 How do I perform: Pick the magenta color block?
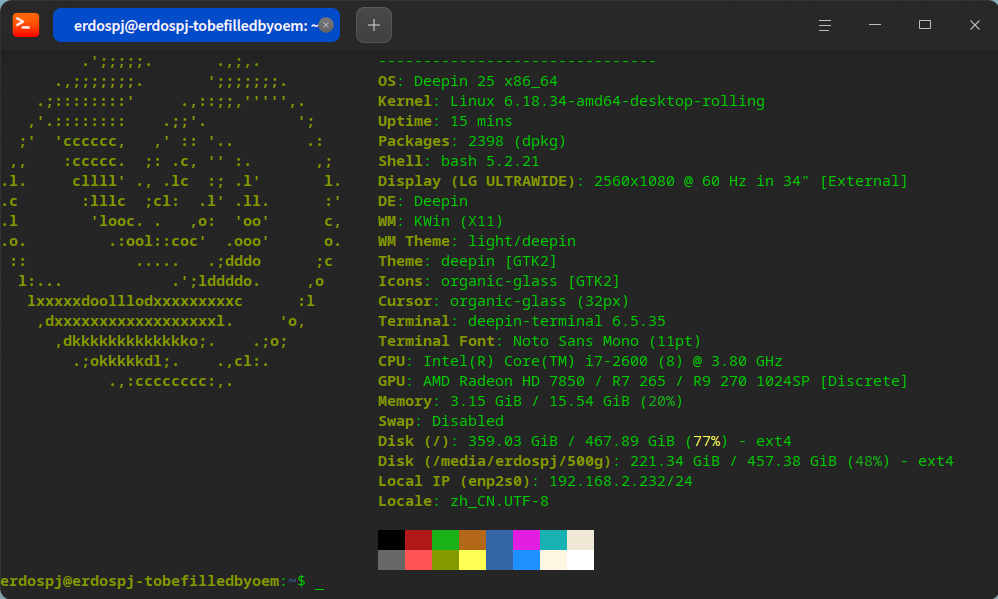click(x=526, y=540)
